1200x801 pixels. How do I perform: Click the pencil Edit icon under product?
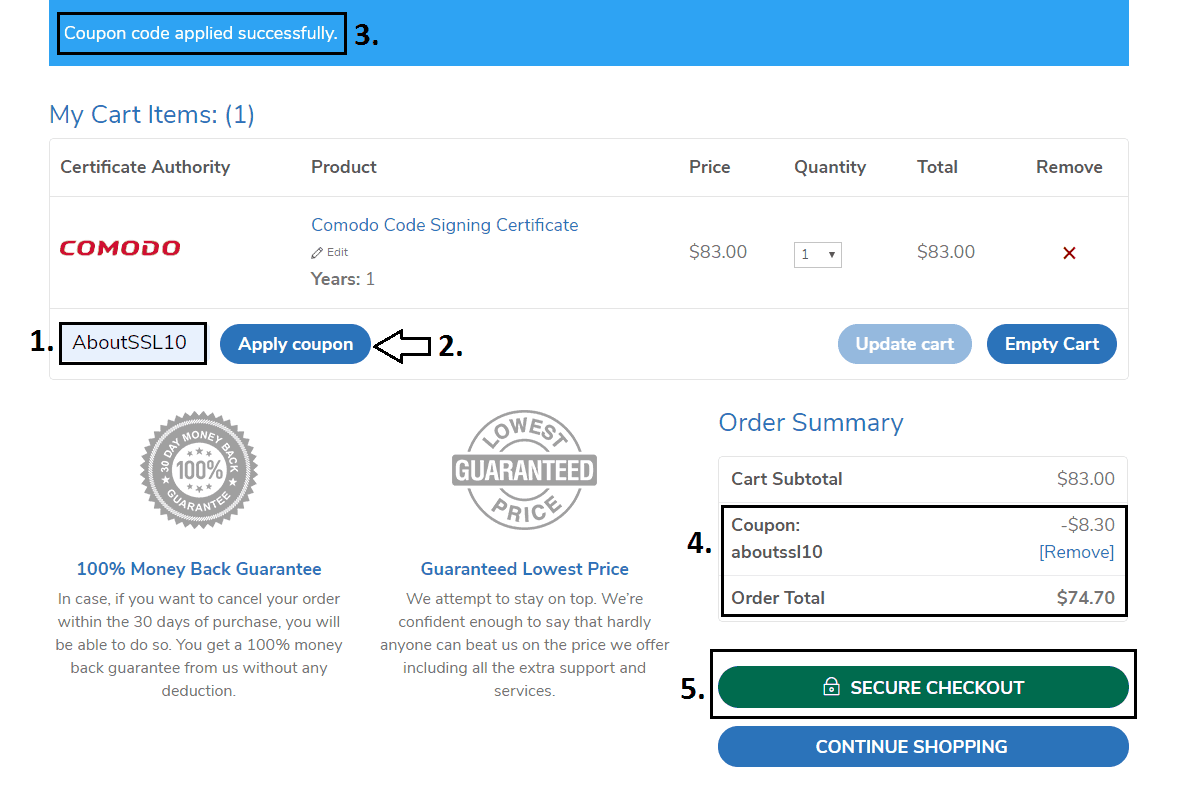click(x=317, y=253)
